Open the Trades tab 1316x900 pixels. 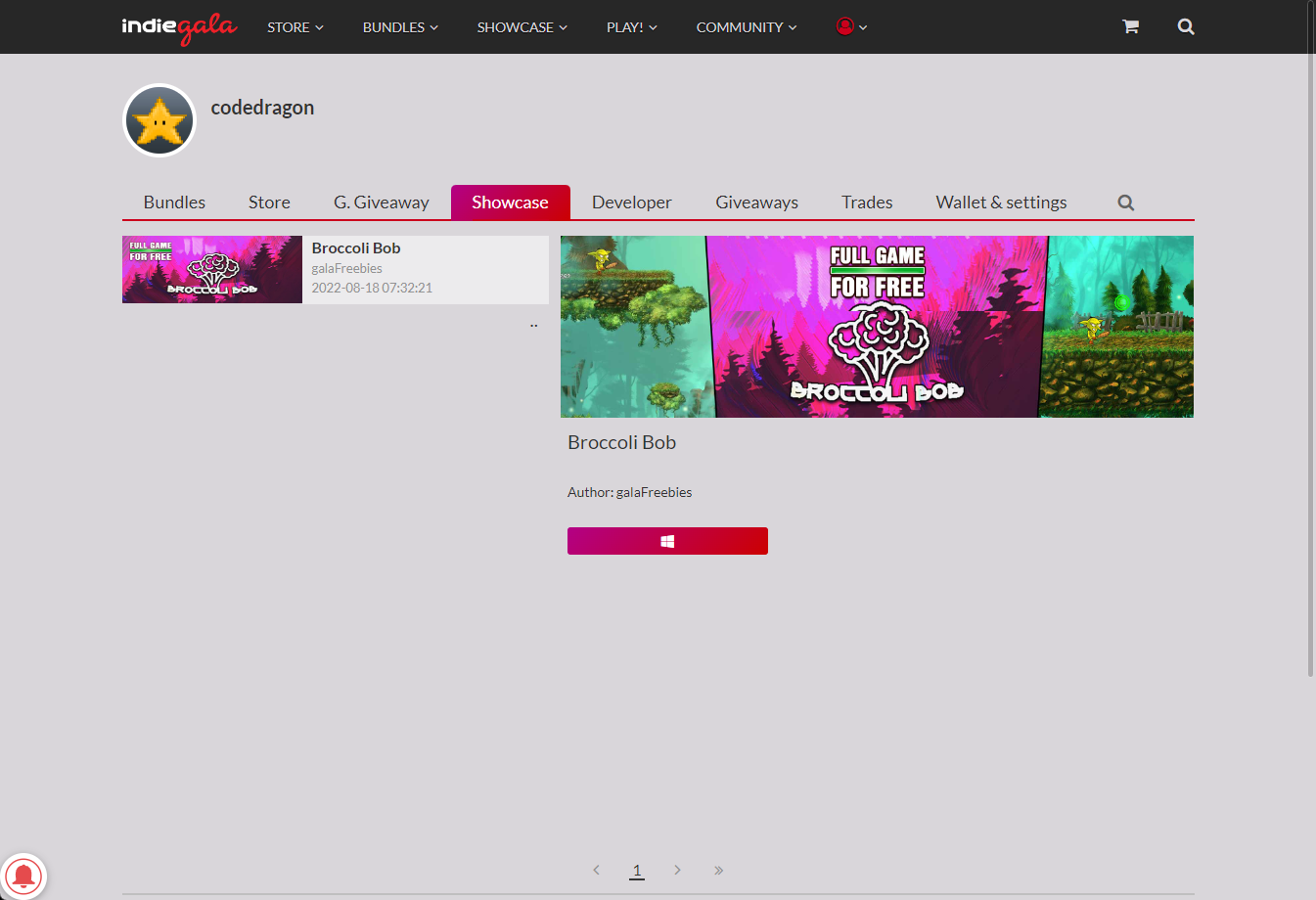[867, 202]
